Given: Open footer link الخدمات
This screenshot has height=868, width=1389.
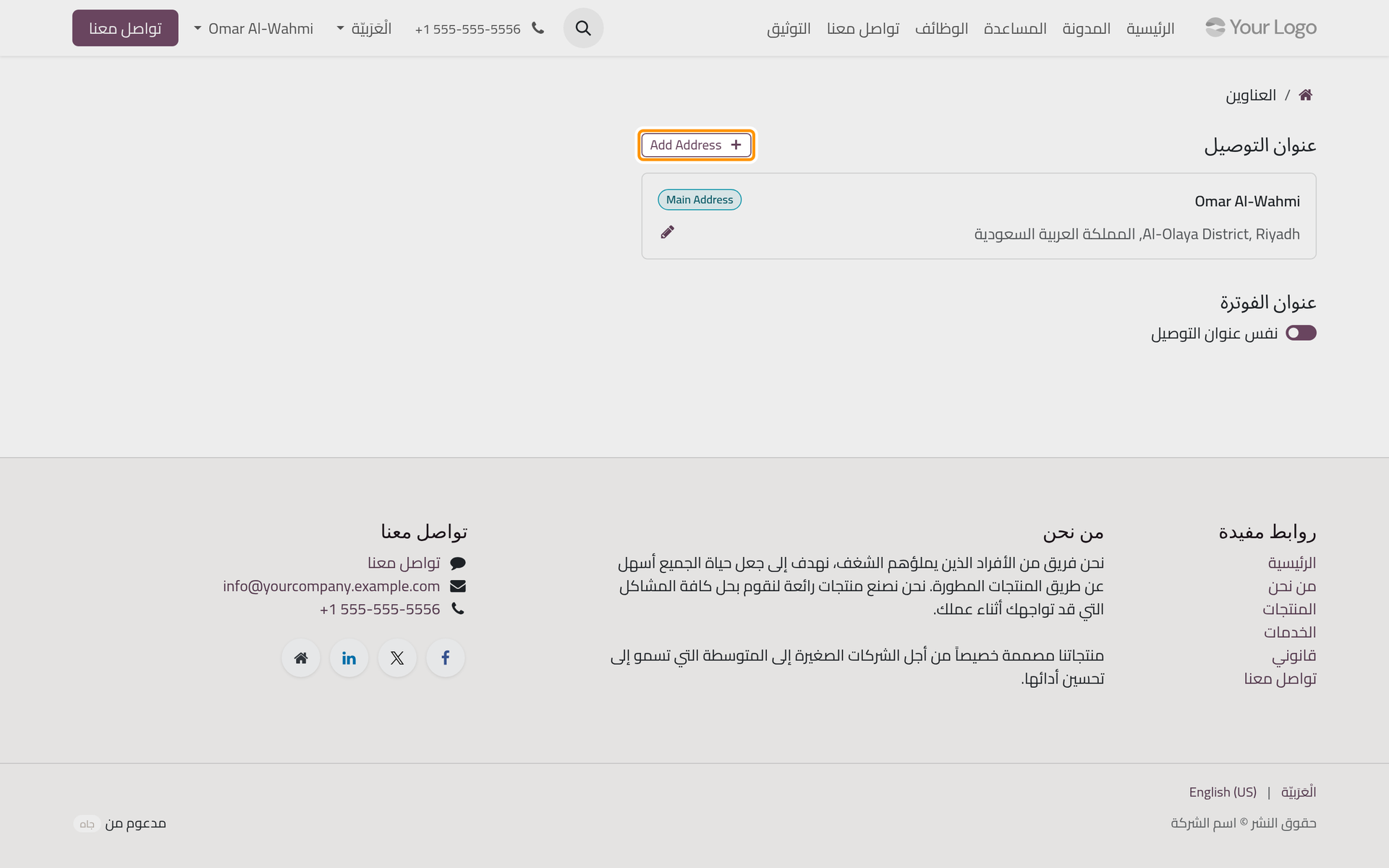Looking at the screenshot, I should pyautogui.click(x=1290, y=632).
